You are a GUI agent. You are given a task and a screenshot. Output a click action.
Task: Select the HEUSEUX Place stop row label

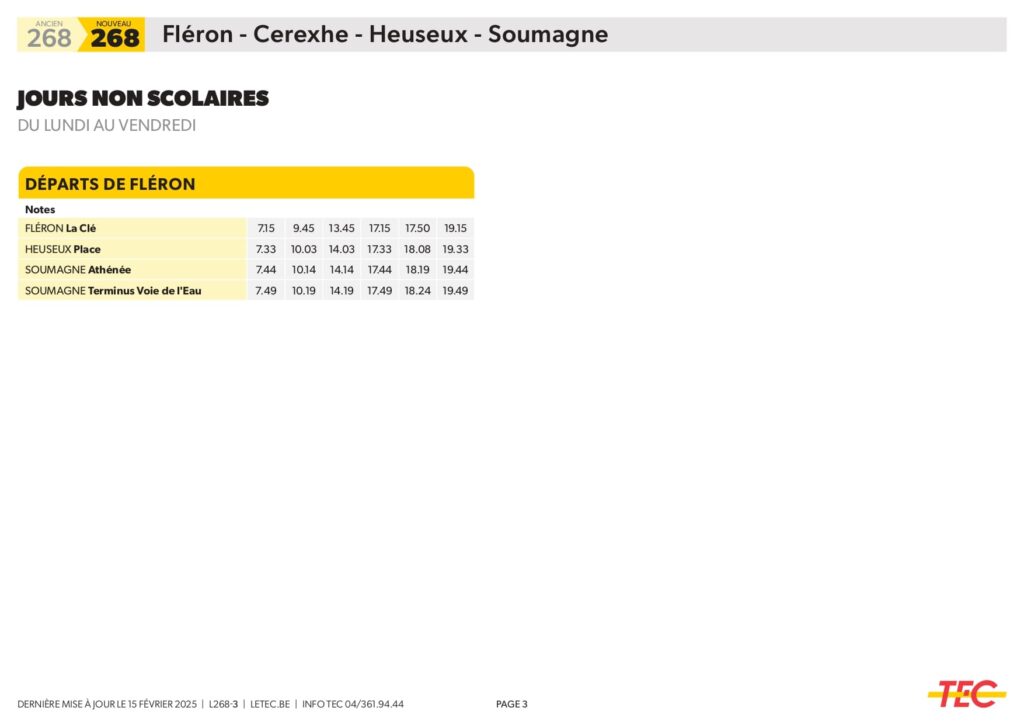(63, 249)
